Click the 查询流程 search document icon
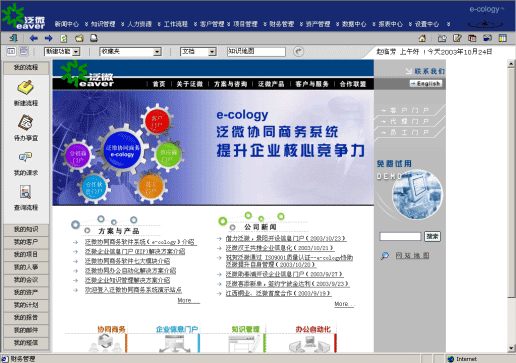The image size is (516, 363). (26, 192)
